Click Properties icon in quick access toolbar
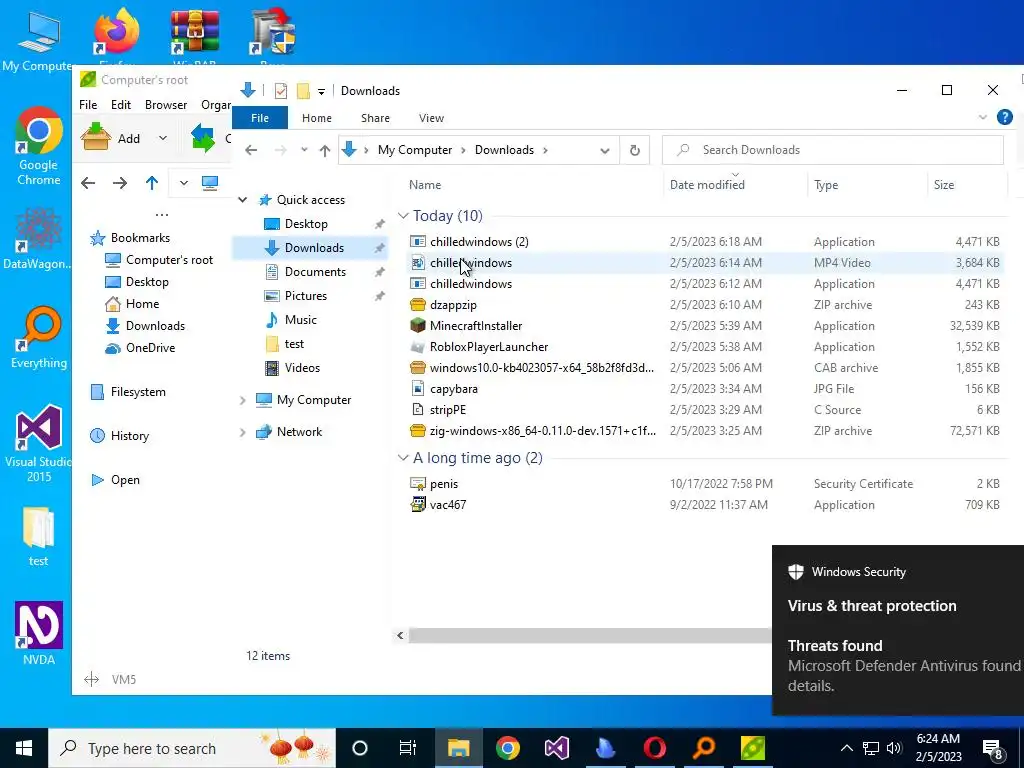 coord(281,91)
